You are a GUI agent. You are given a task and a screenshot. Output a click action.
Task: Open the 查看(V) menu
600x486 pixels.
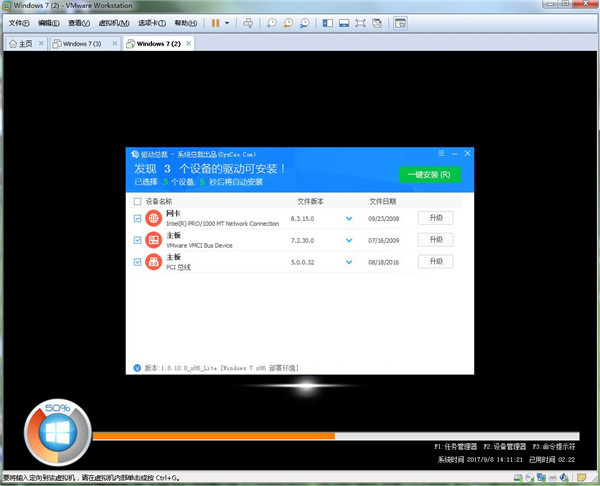[x=79, y=23]
